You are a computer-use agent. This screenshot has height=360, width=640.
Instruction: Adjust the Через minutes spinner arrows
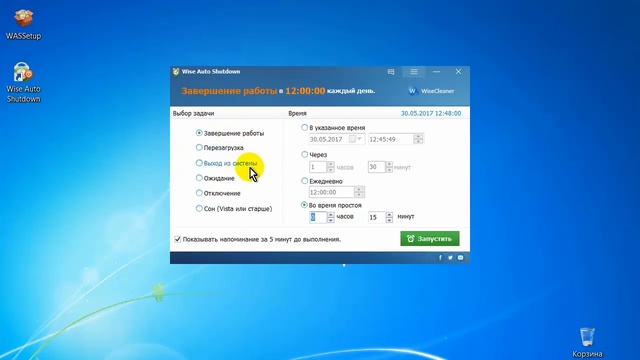point(389,167)
